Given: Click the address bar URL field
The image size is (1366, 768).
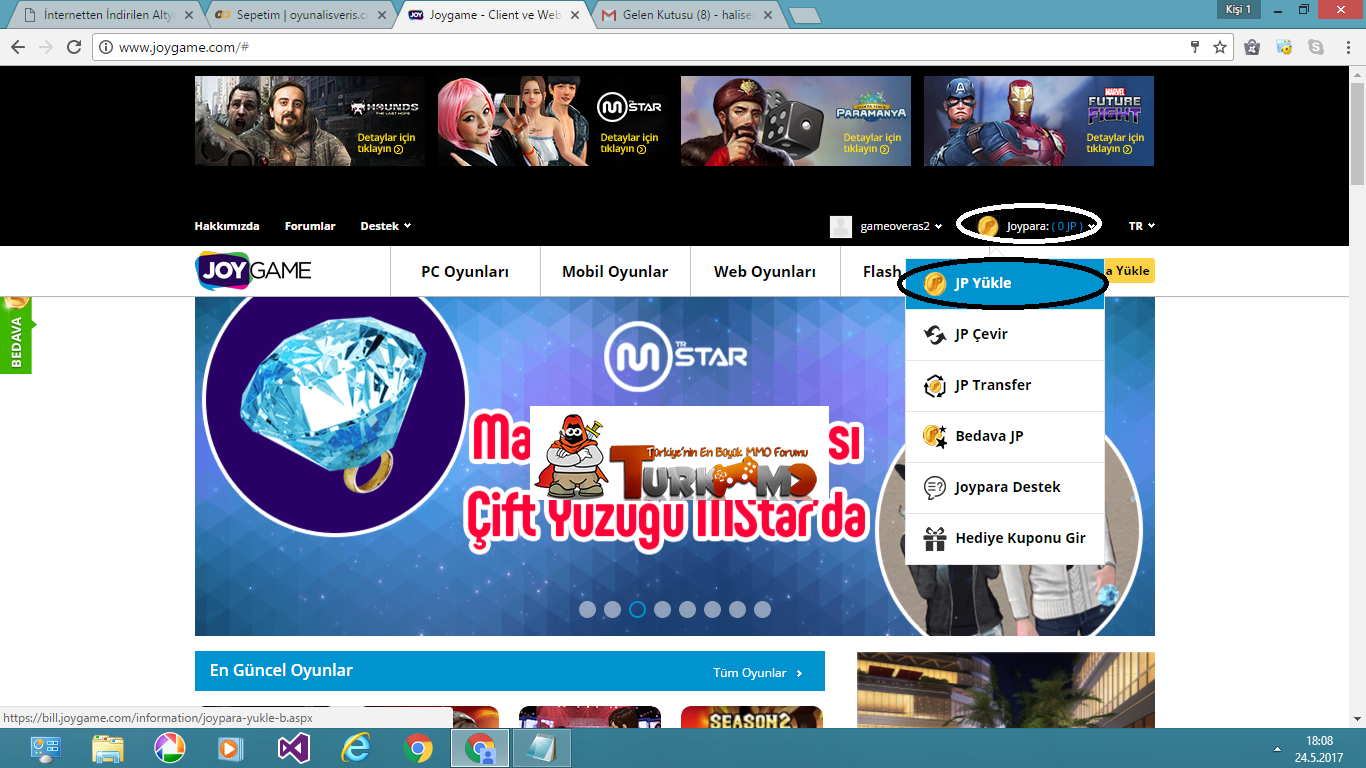Looking at the screenshot, I should [x=640, y=47].
